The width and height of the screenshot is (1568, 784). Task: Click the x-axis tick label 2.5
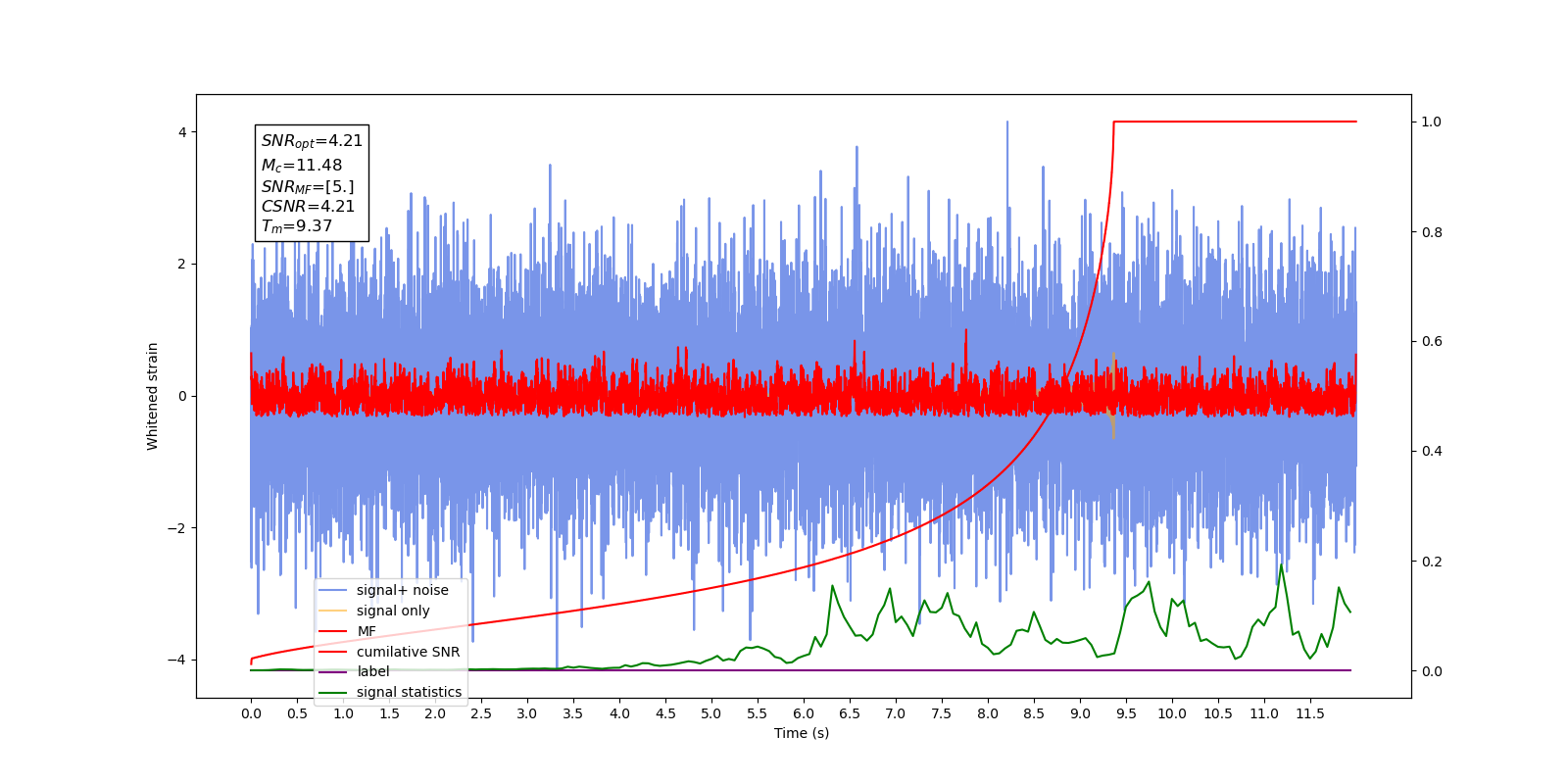tap(481, 713)
